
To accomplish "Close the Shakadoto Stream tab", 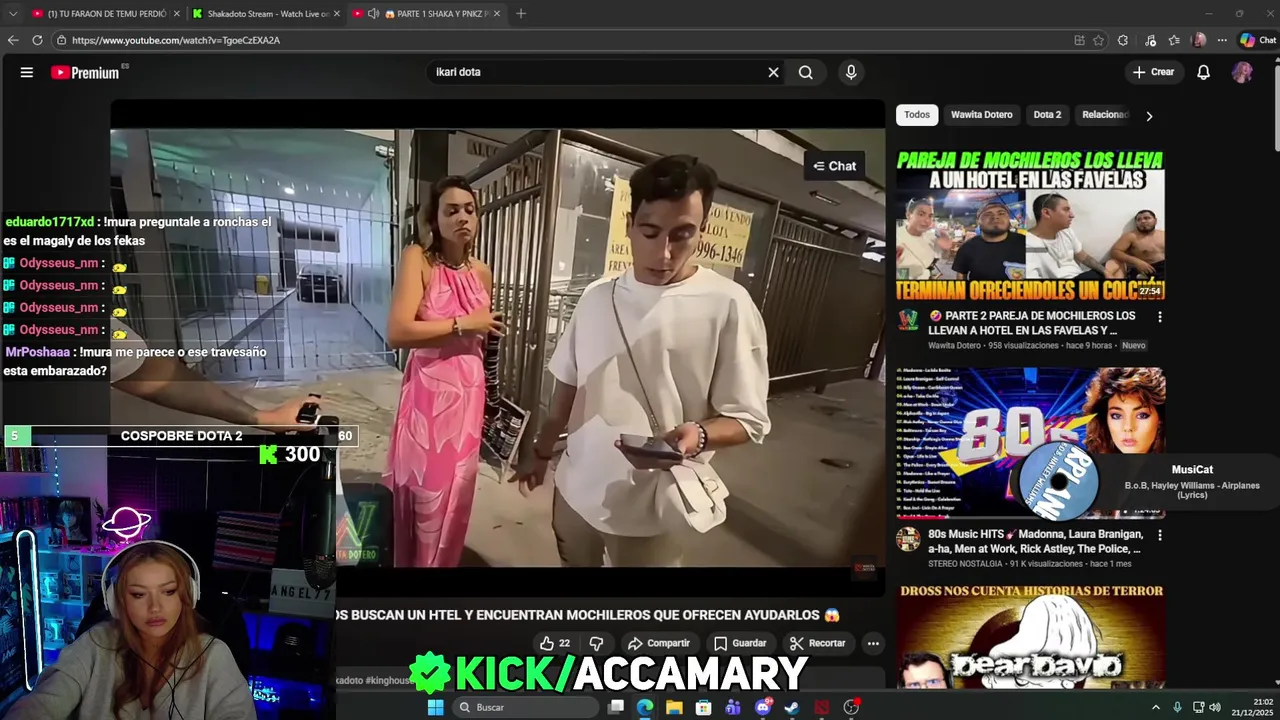I will 336,14.
